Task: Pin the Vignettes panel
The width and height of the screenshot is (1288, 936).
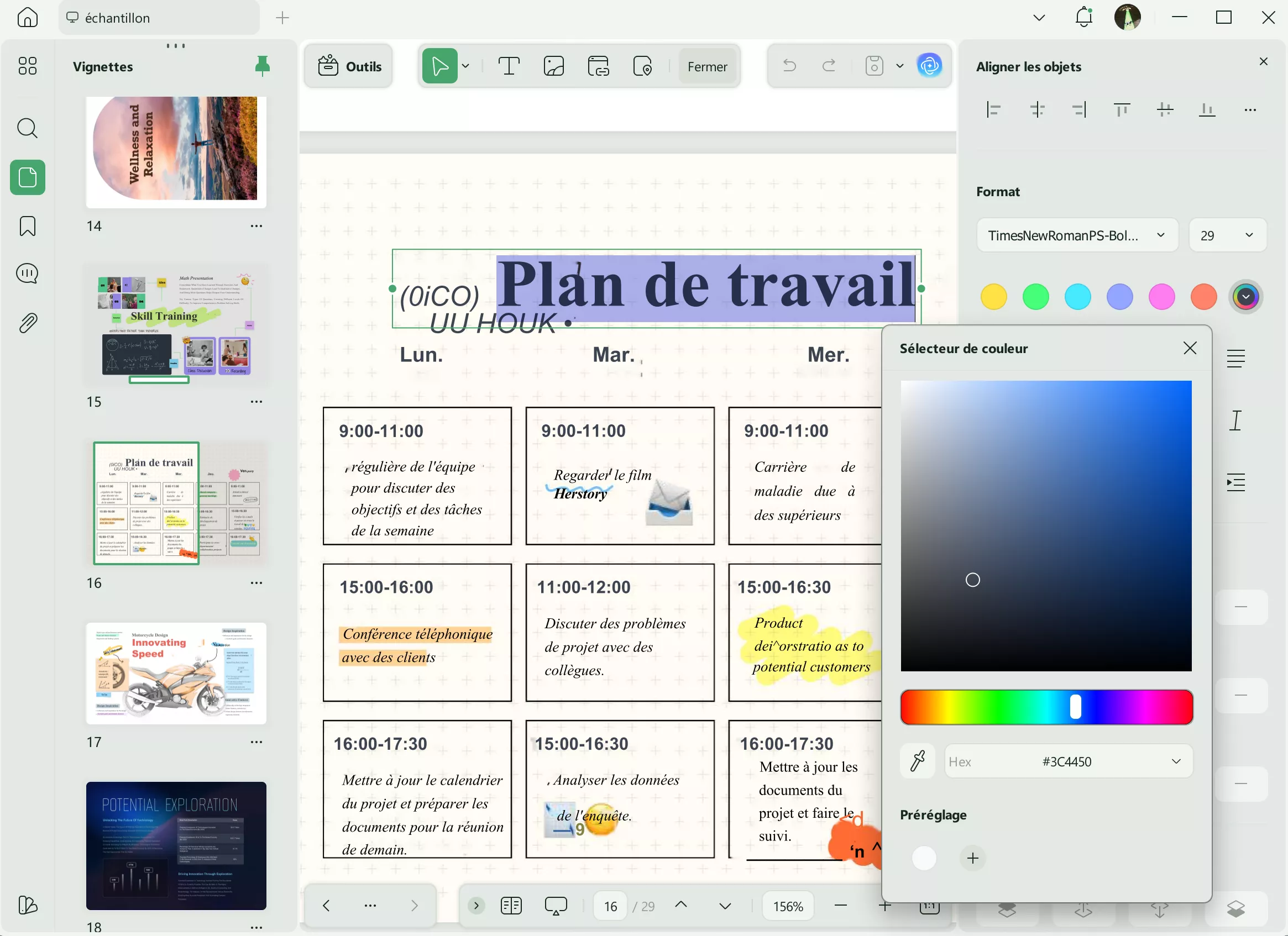Action: [263, 65]
